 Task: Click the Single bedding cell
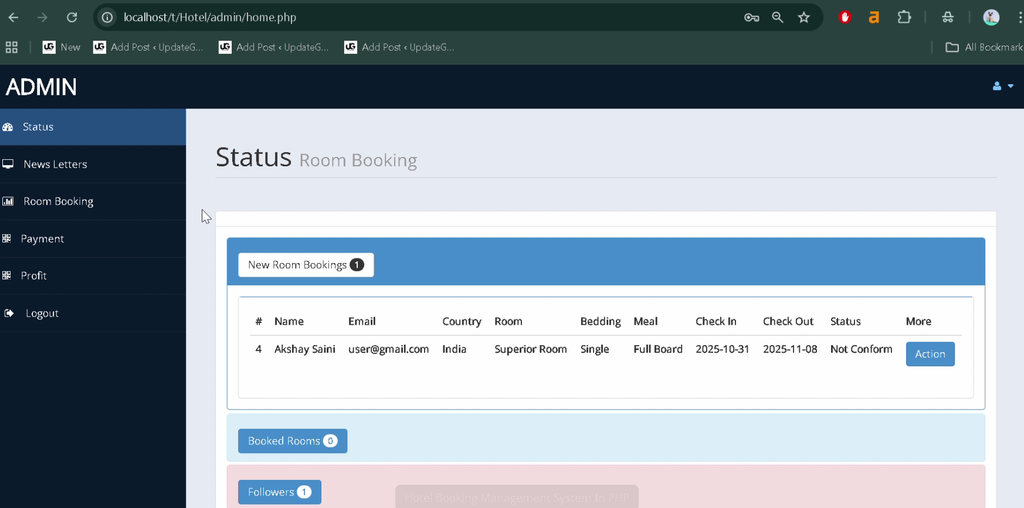[595, 349]
